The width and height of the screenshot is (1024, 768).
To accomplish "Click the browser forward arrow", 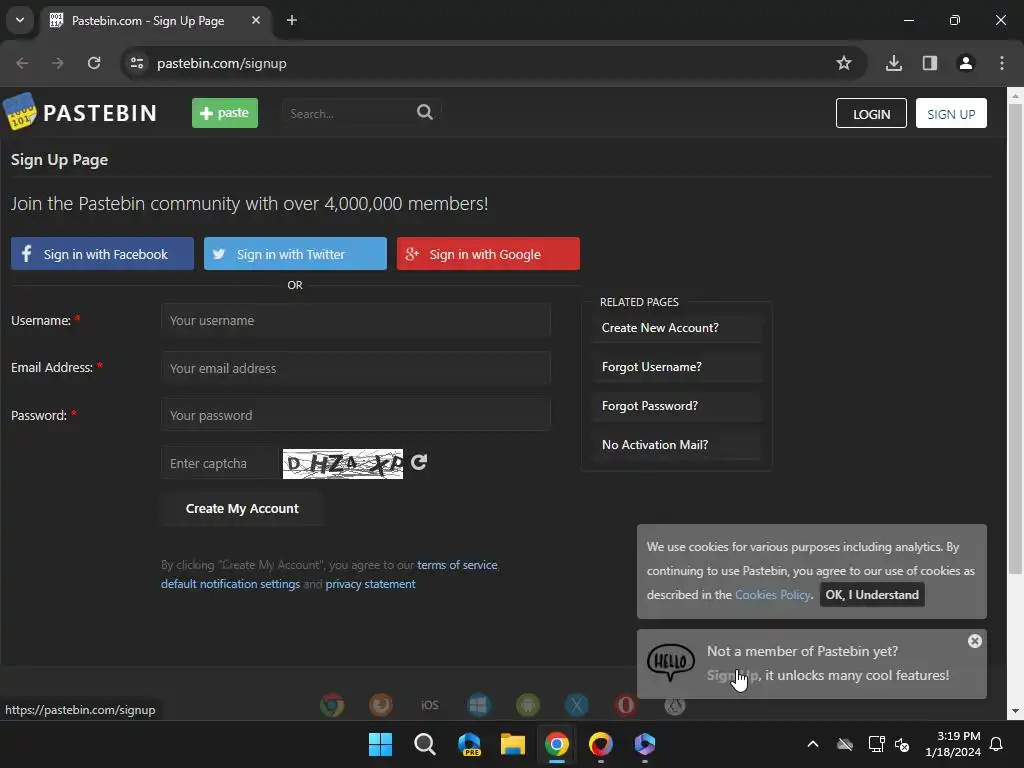I will tap(58, 63).
